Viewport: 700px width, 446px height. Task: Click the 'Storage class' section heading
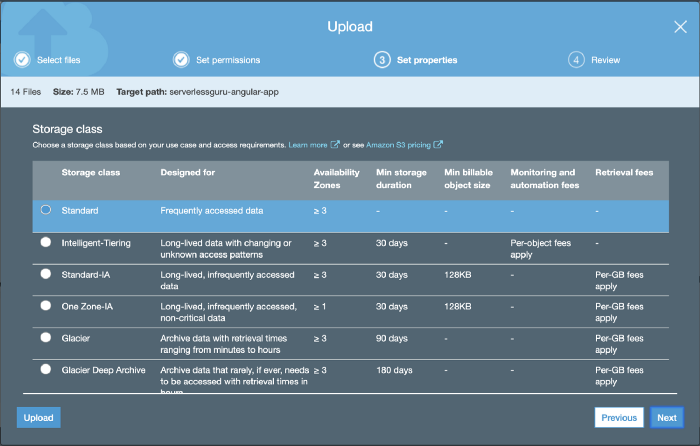(x=67, y=129)
